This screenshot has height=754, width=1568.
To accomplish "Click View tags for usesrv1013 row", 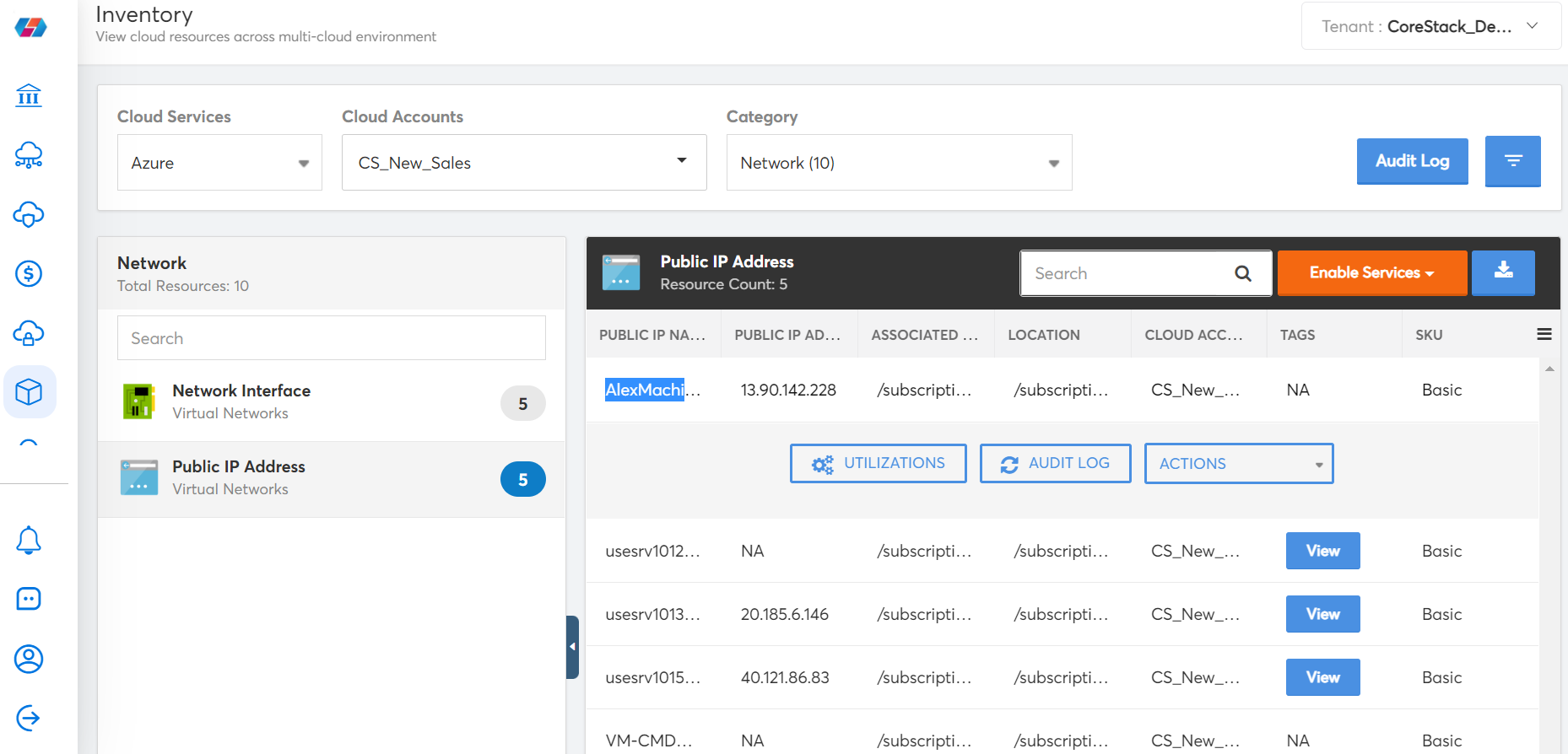I will click(x=1322, y=614).
